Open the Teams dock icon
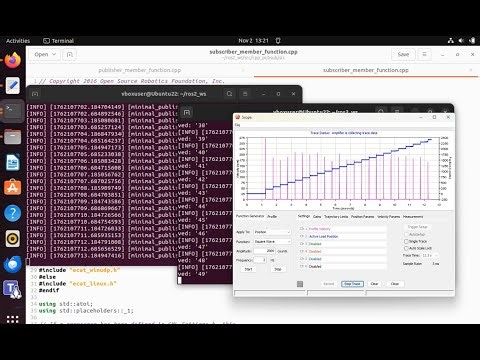Image resolution: width=480 pixels, height=360 pixels. (x=13, y=289)
